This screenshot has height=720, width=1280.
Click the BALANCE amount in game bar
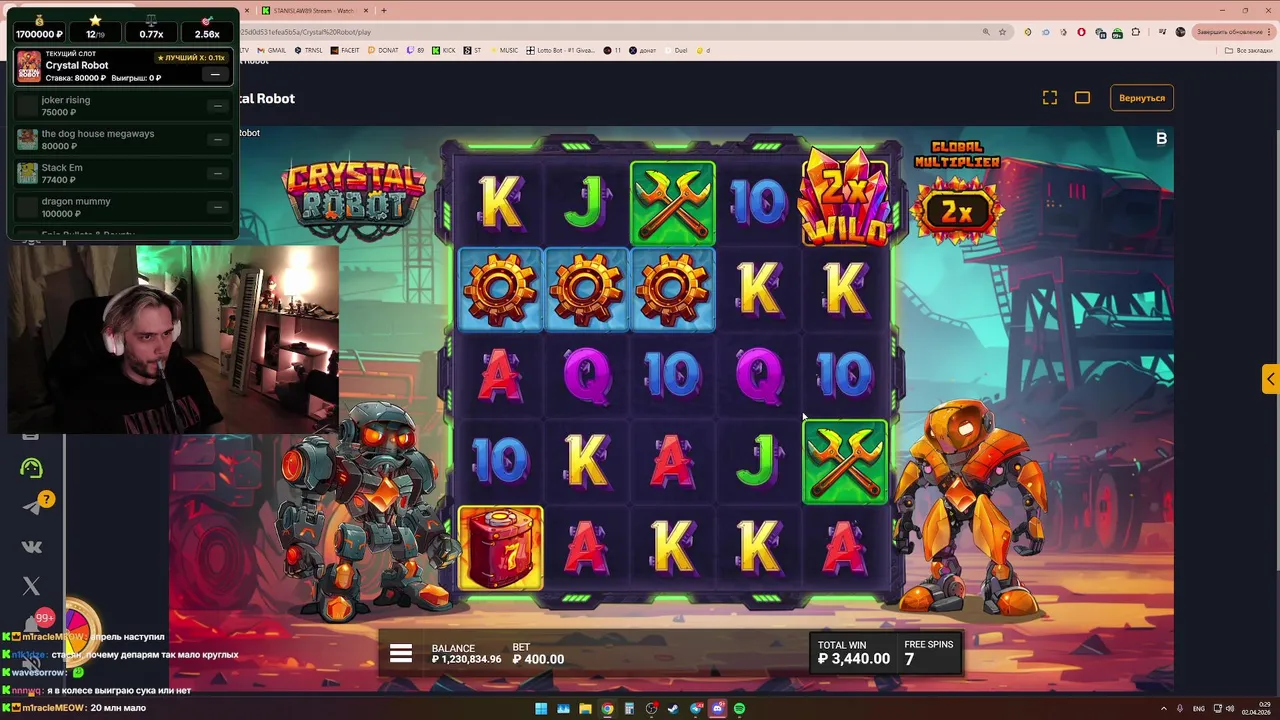[466, 659]
